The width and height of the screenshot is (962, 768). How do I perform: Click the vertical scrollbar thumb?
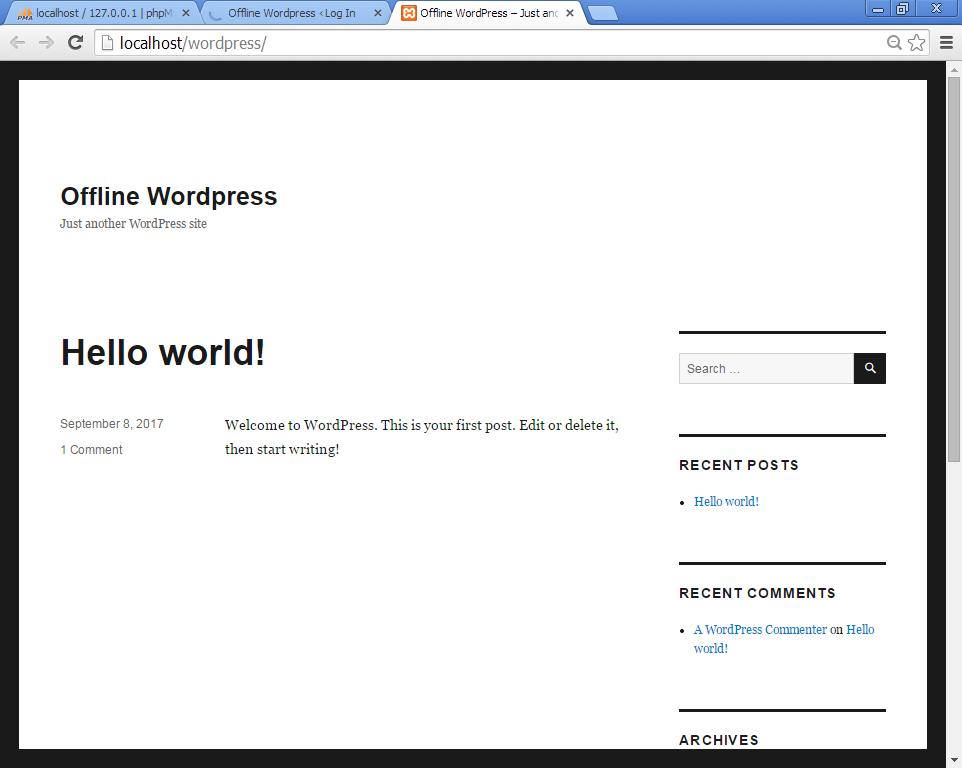(953, 269)
